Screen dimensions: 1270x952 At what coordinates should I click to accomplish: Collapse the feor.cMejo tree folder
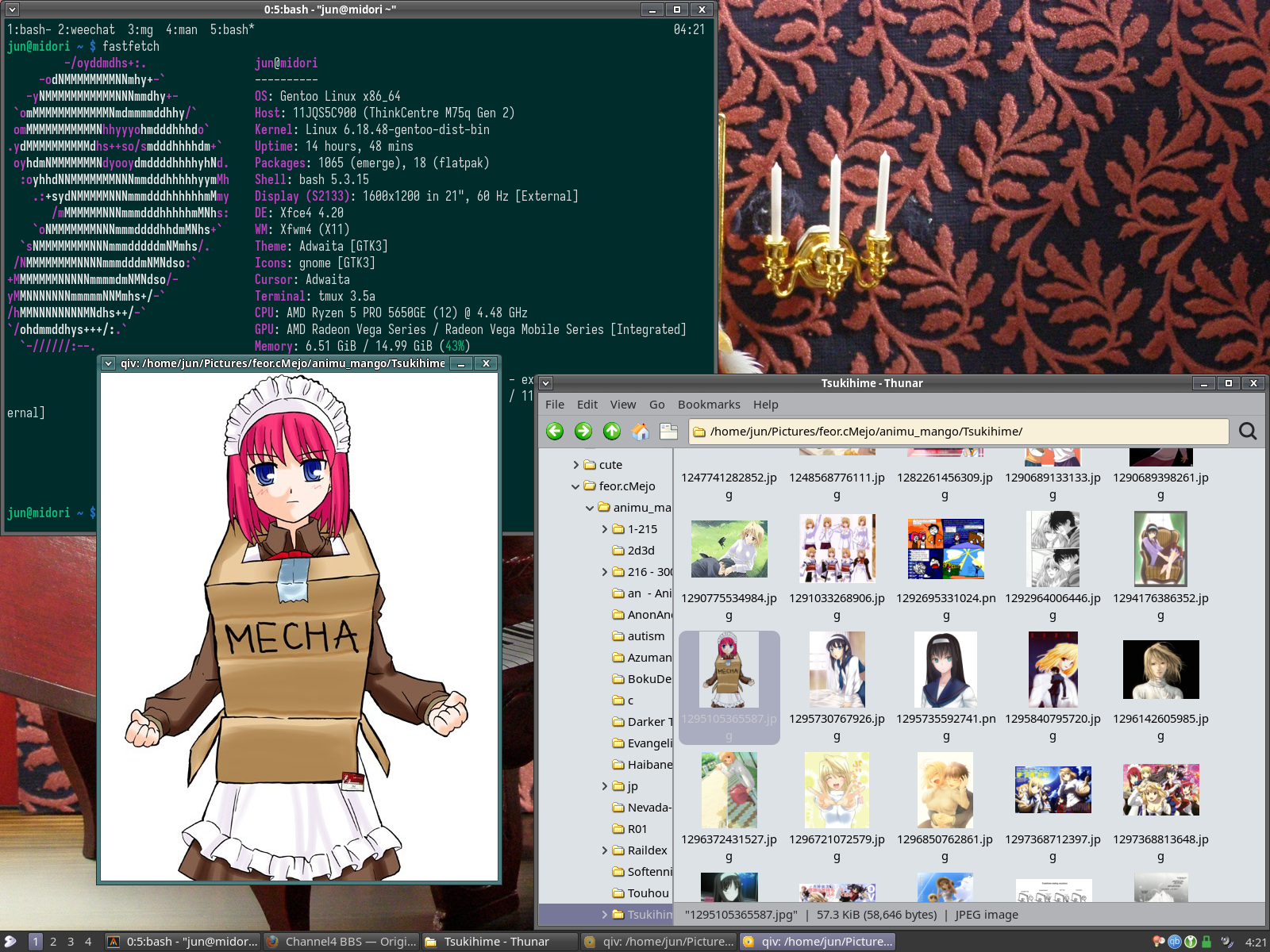click(x=575, y=486)
